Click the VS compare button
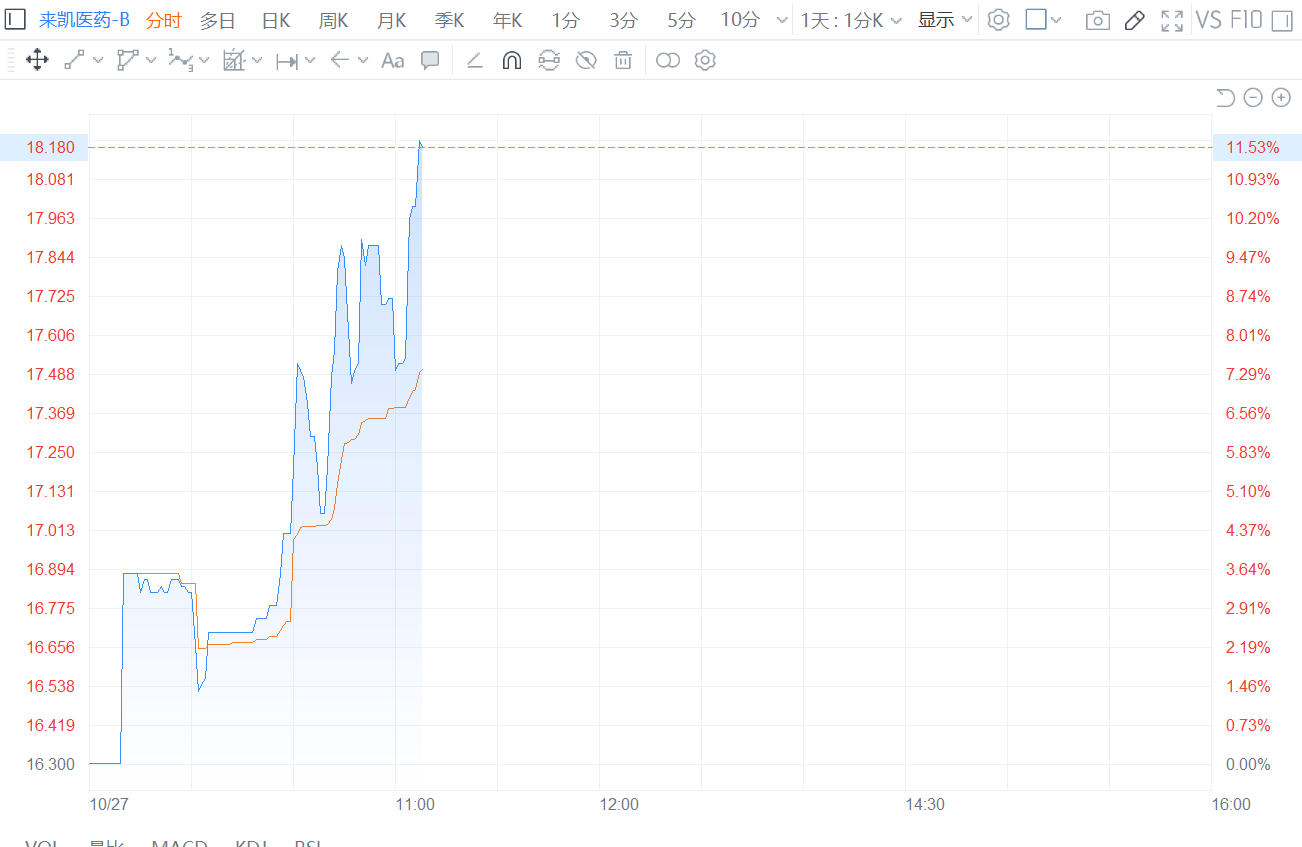Screen dimensions: 1302x847 1209,20
